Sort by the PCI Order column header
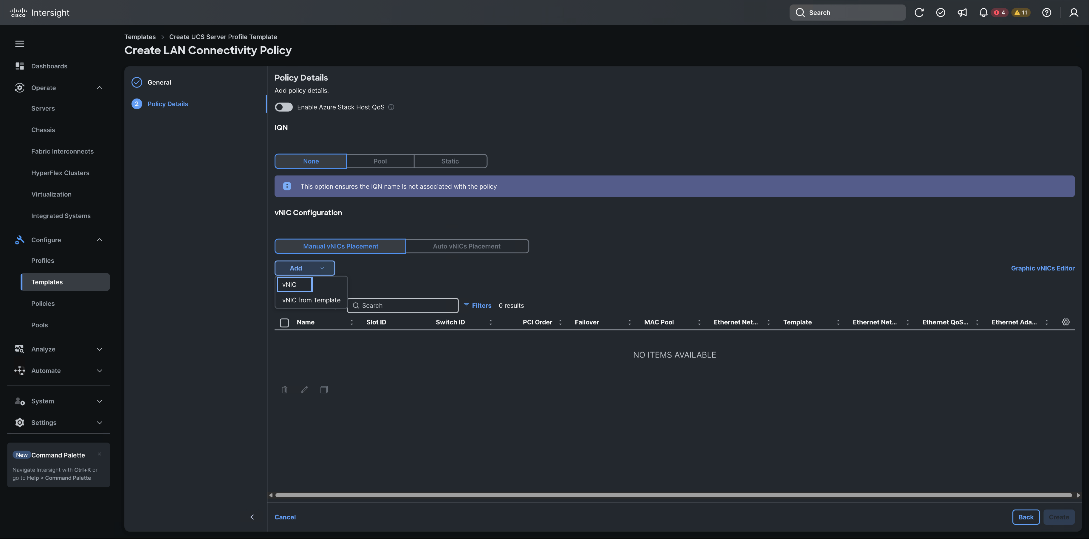1089x539 pixels. tap(538, 322)
